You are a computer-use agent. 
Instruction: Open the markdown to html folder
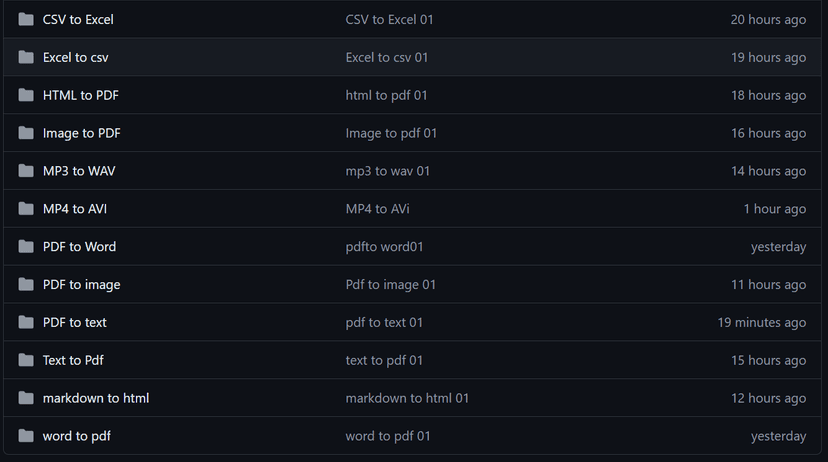pyautogui.click(x=95, y=398)
